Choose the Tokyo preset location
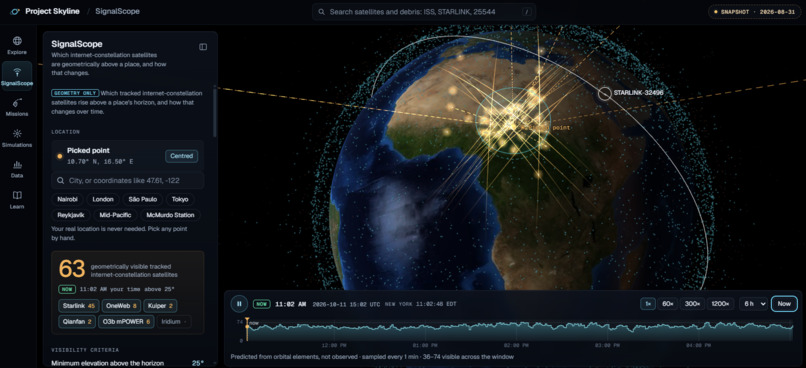The image size is (806, 368). point(180,199)
